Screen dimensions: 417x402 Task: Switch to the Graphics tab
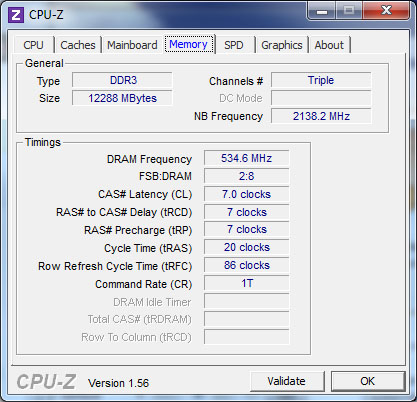pyautogui.click(x=282, y=45)
